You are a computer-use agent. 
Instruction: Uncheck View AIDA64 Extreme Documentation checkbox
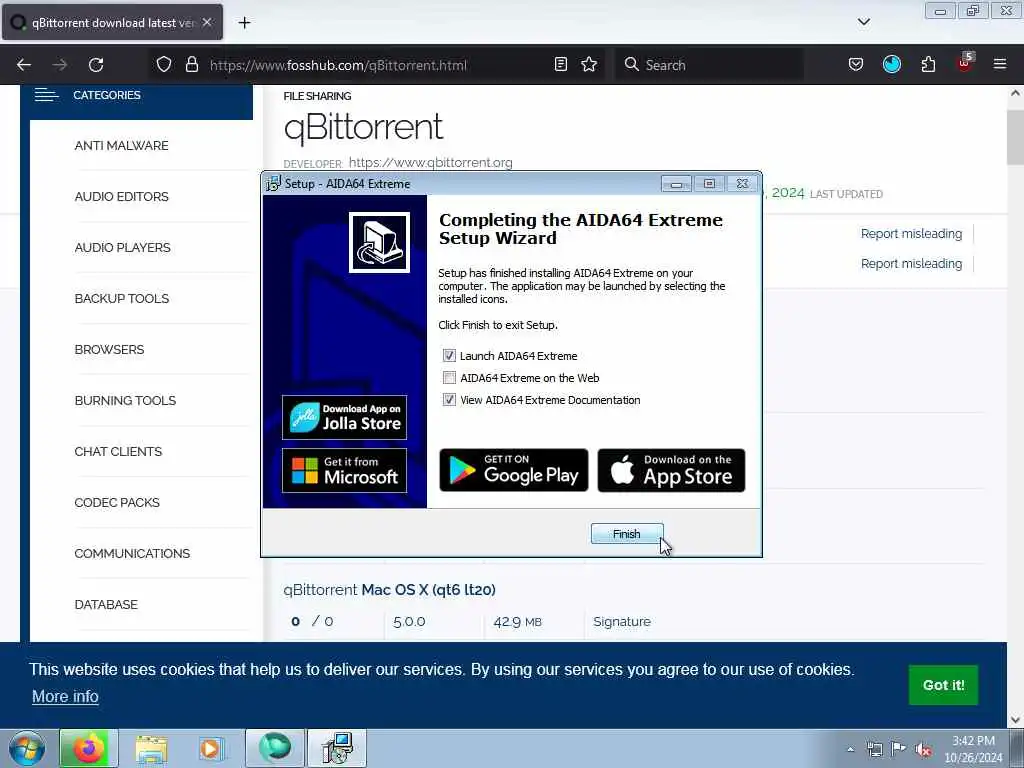449,400
